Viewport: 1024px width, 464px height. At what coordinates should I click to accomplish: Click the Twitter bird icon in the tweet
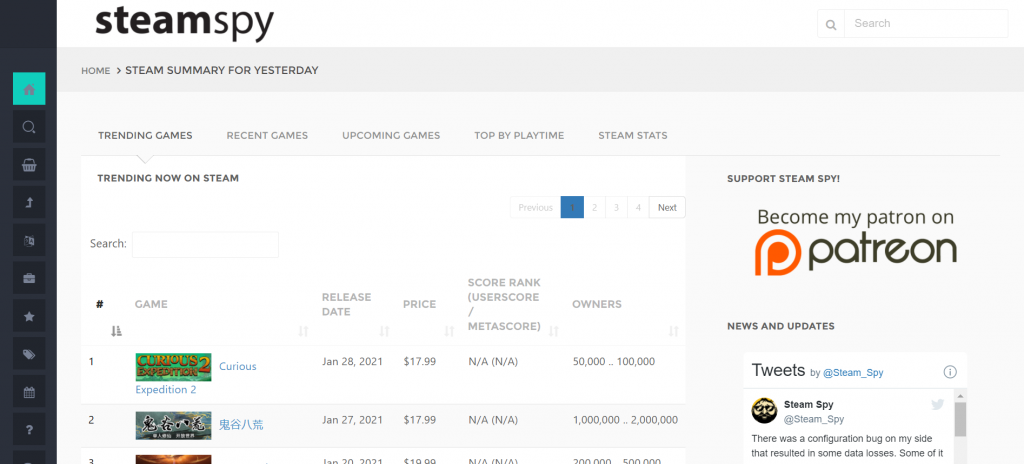938,405
